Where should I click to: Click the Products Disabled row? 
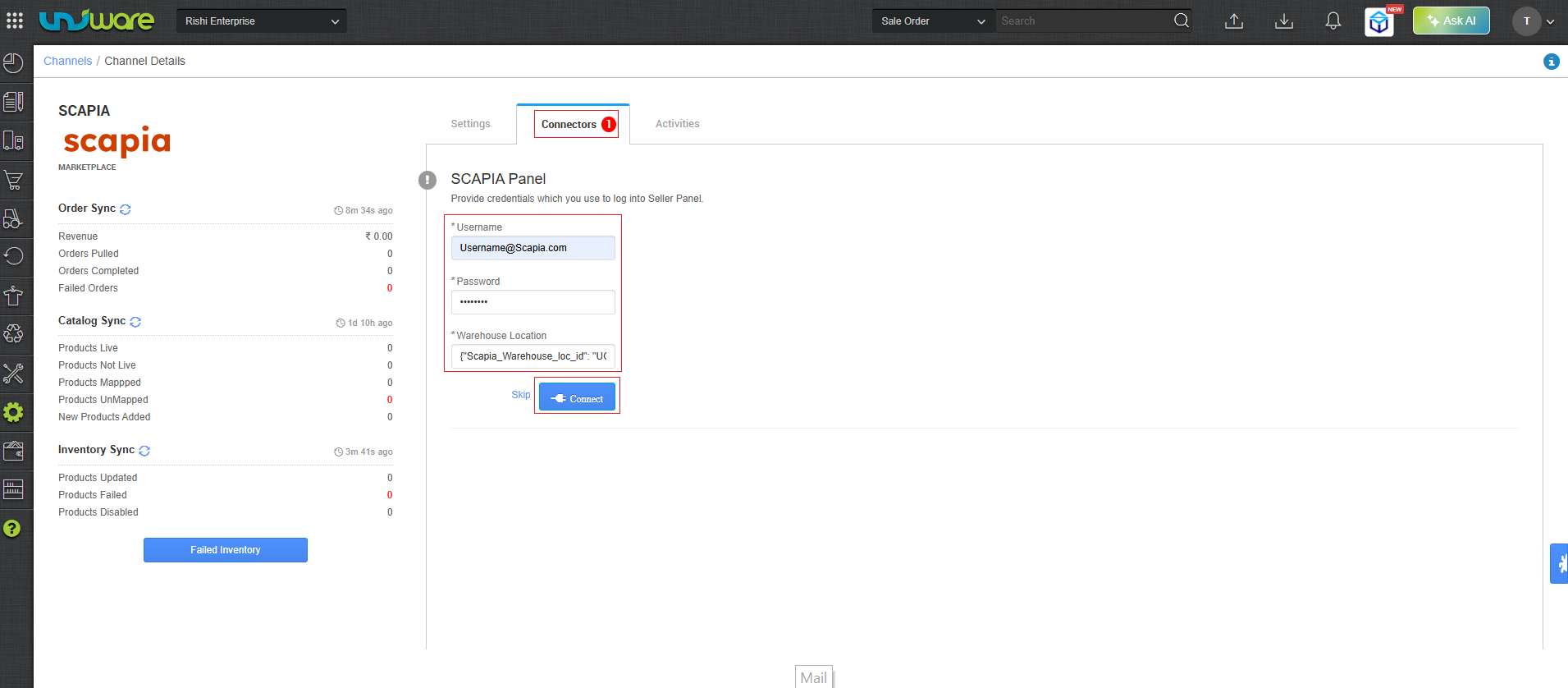(226, 512)
